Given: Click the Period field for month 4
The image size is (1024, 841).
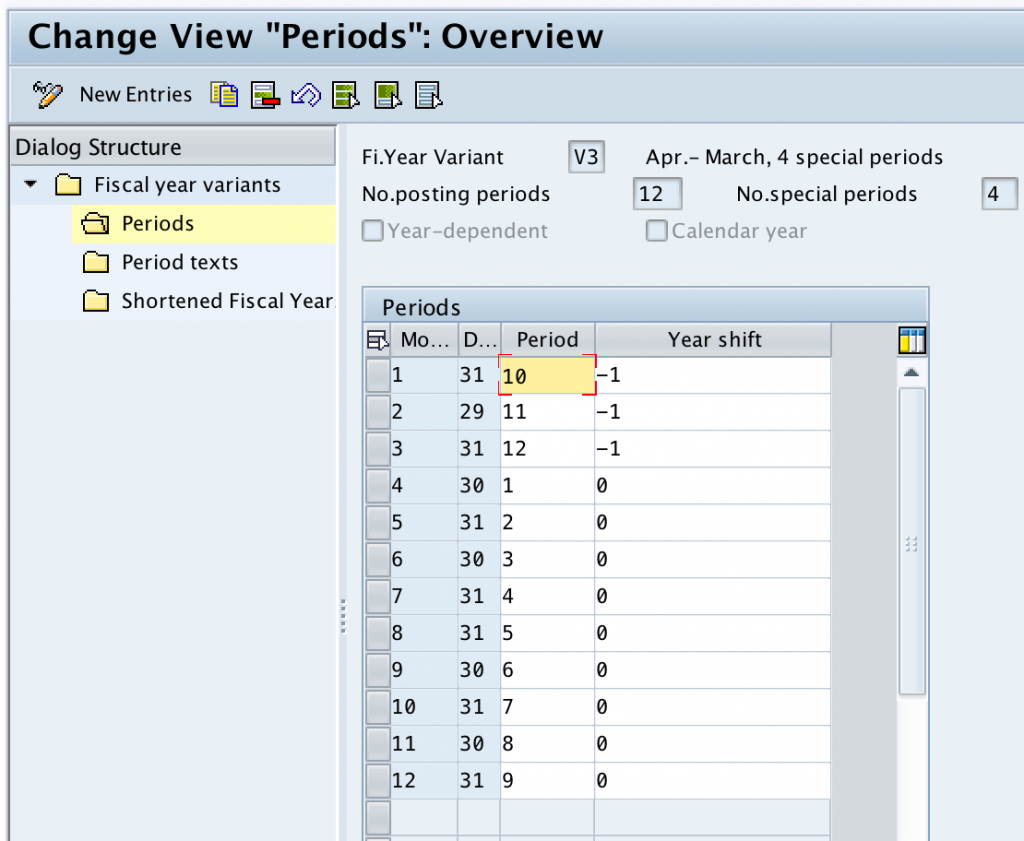Looking at the screenshot, I should (x=547, y=486).
